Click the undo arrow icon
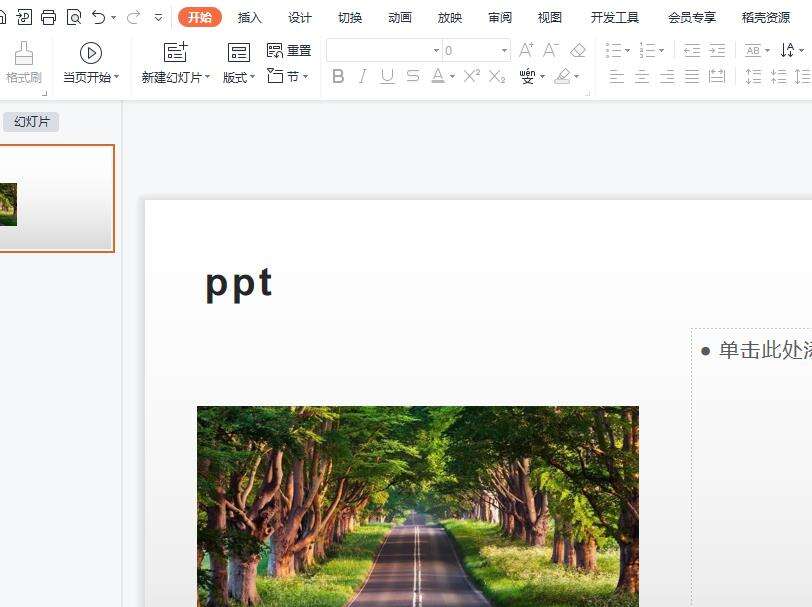 [98, 18]
